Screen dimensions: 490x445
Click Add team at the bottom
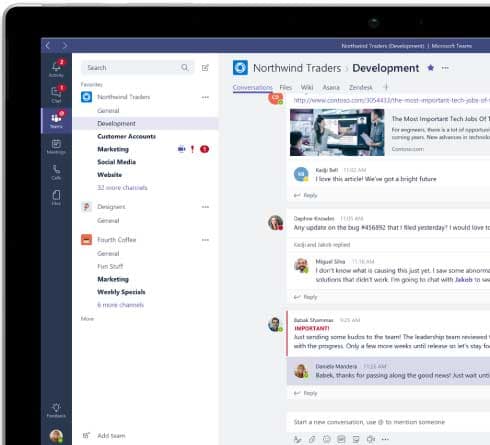click(104, 436)
